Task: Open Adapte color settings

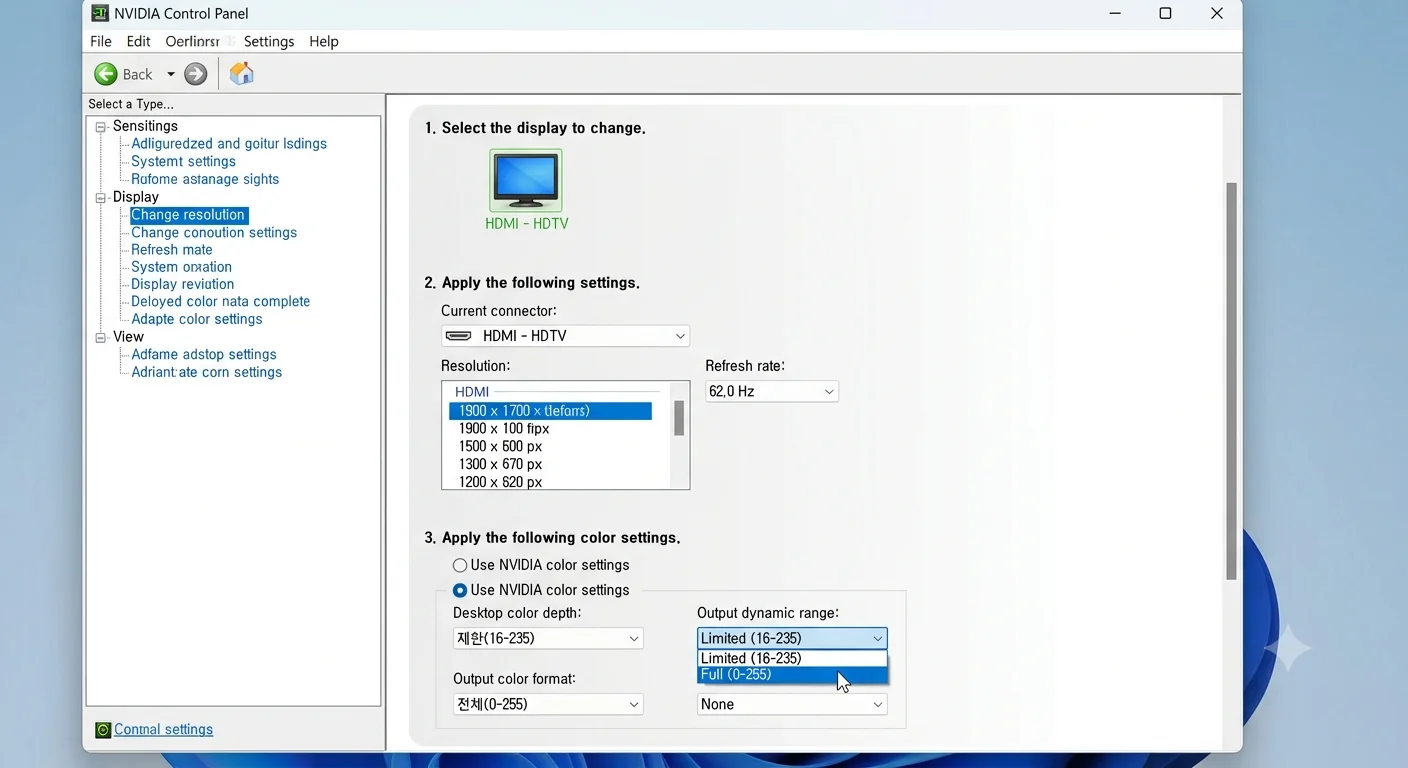Action: coord(197,320)
